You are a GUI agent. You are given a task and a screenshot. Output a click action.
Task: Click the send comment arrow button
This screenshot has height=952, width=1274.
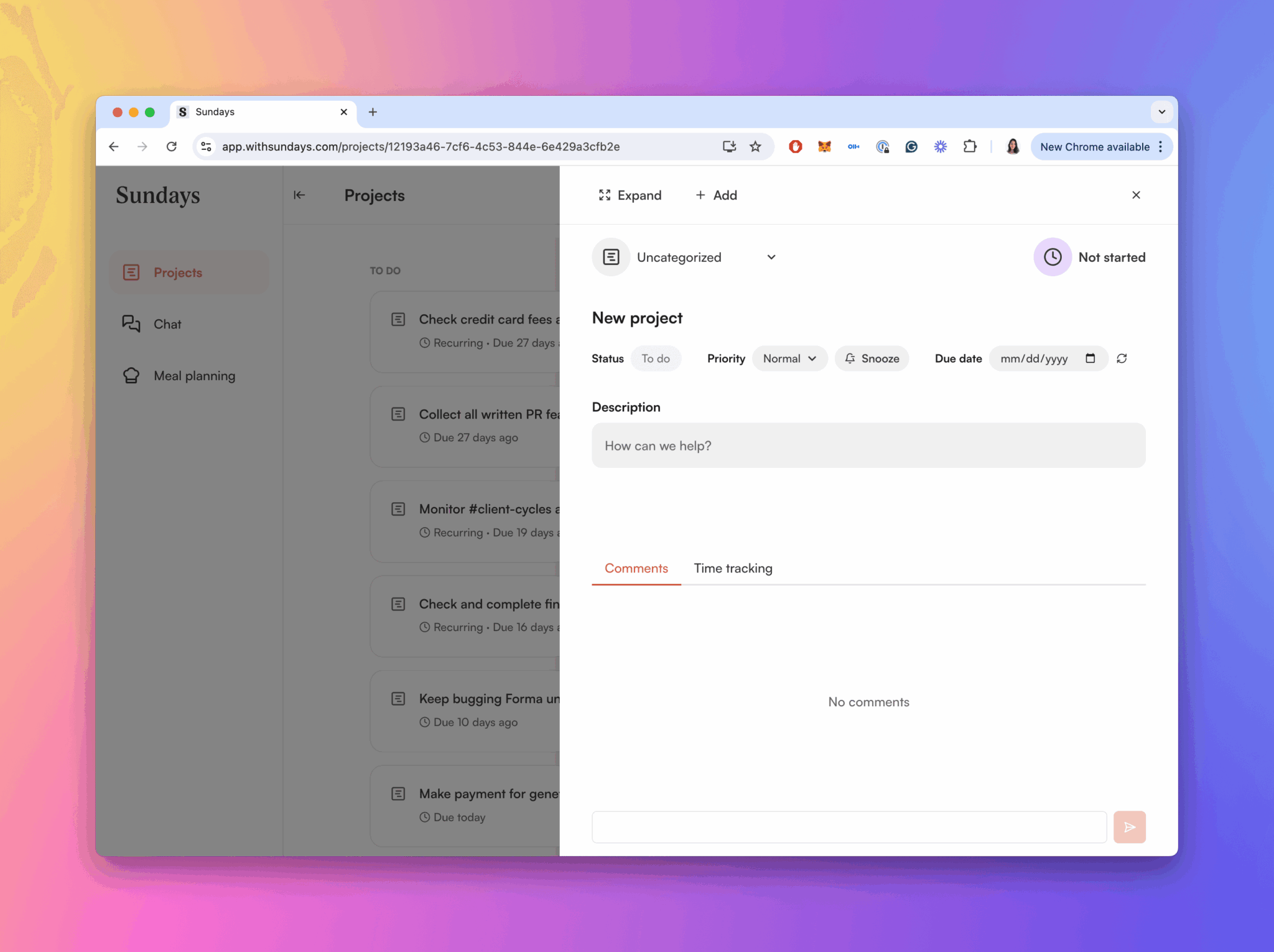(1129, 827)
